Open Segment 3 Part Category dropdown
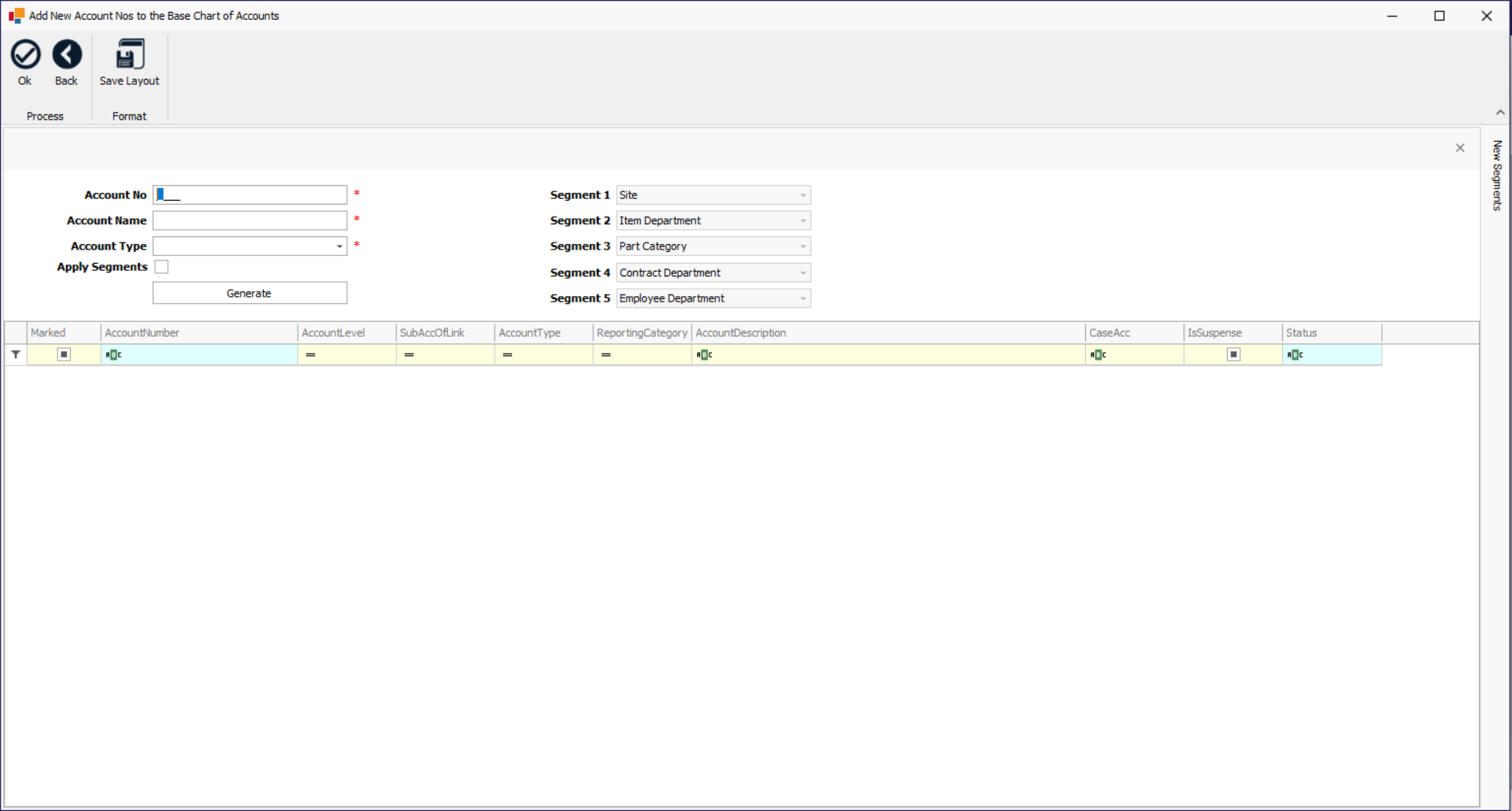The height and width of the screenshot is (811, 1512). tap(802, 246)
